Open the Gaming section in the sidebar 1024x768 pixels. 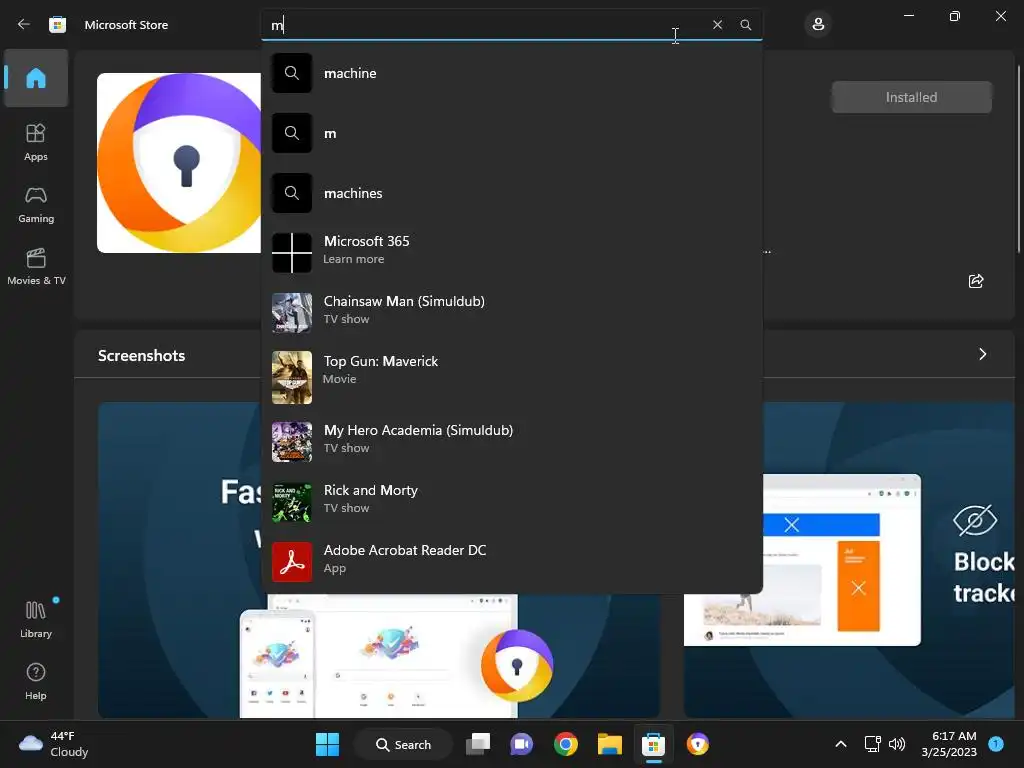point(36,204)
